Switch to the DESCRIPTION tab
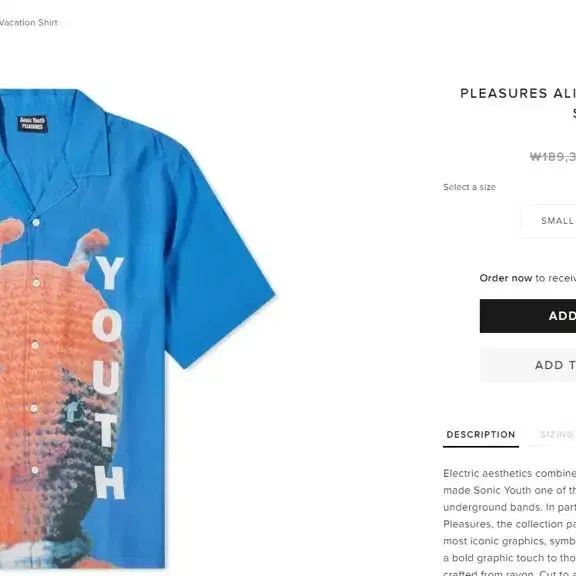 coord(480,435)
